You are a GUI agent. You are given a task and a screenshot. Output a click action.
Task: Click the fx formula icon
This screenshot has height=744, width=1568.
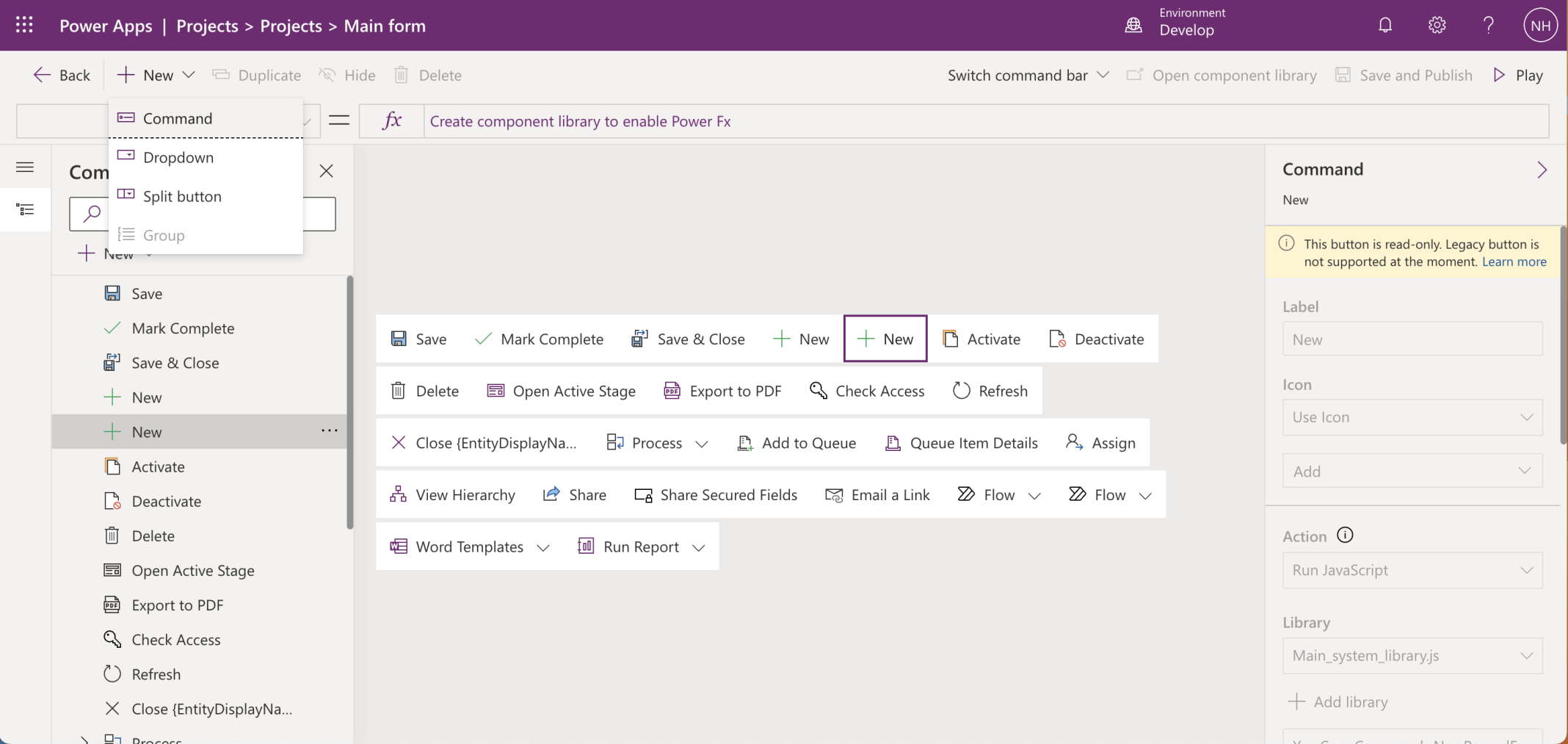point(392,121)
